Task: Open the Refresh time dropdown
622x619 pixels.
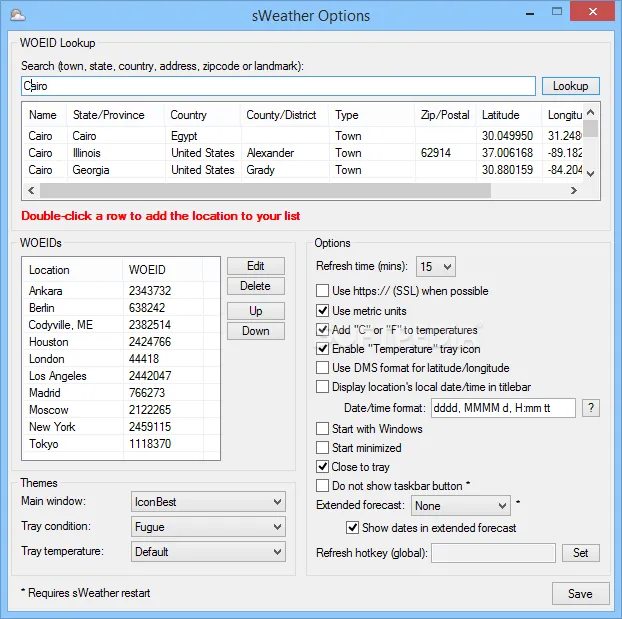Action: 436,266
